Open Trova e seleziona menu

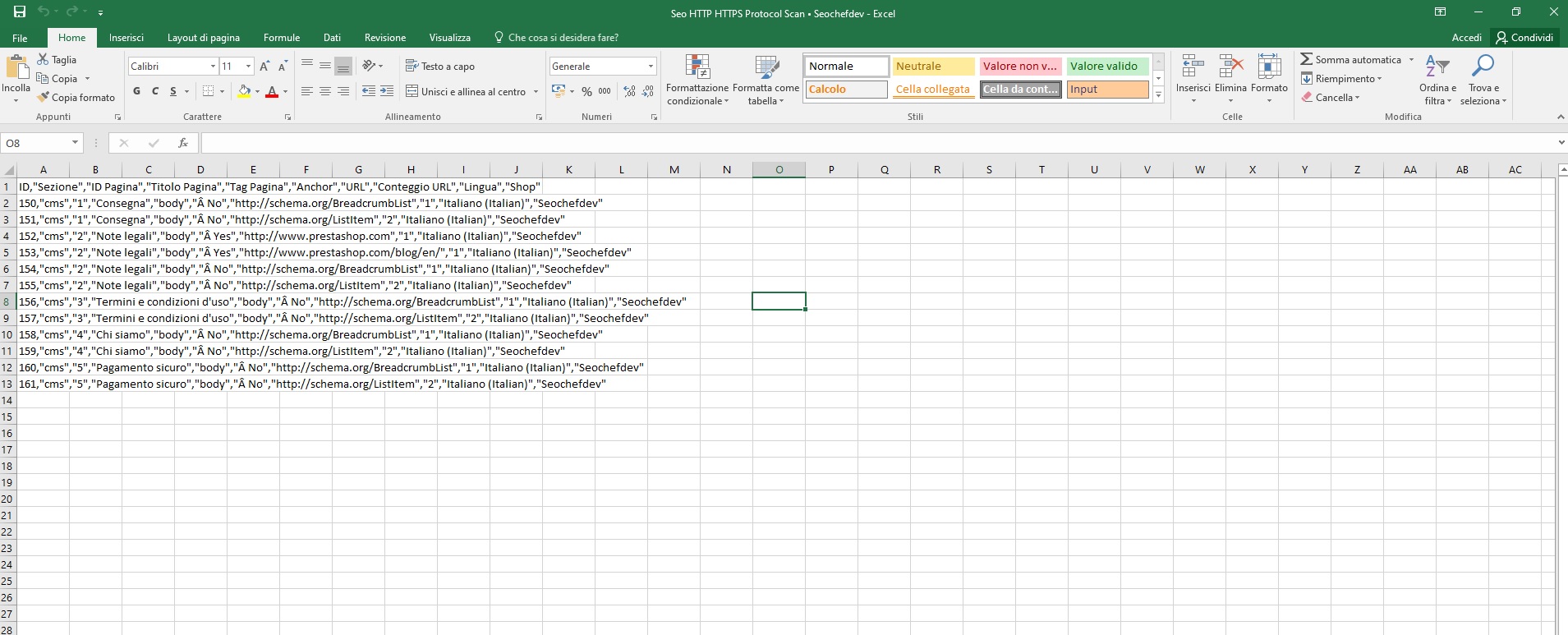pos(1483,80)
